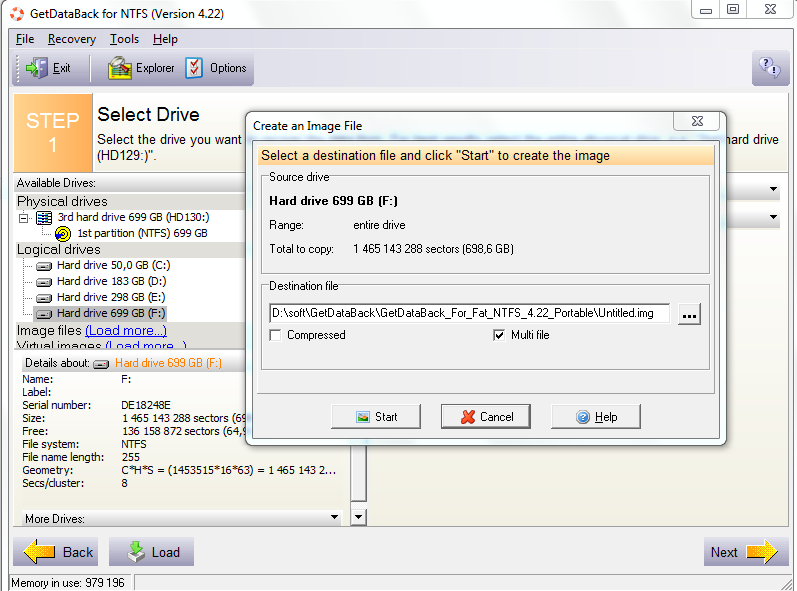Click the upper dropdown arrow behind the dialog
The width and height of the screenshot is (797, 591).
[x=773, y=189]
